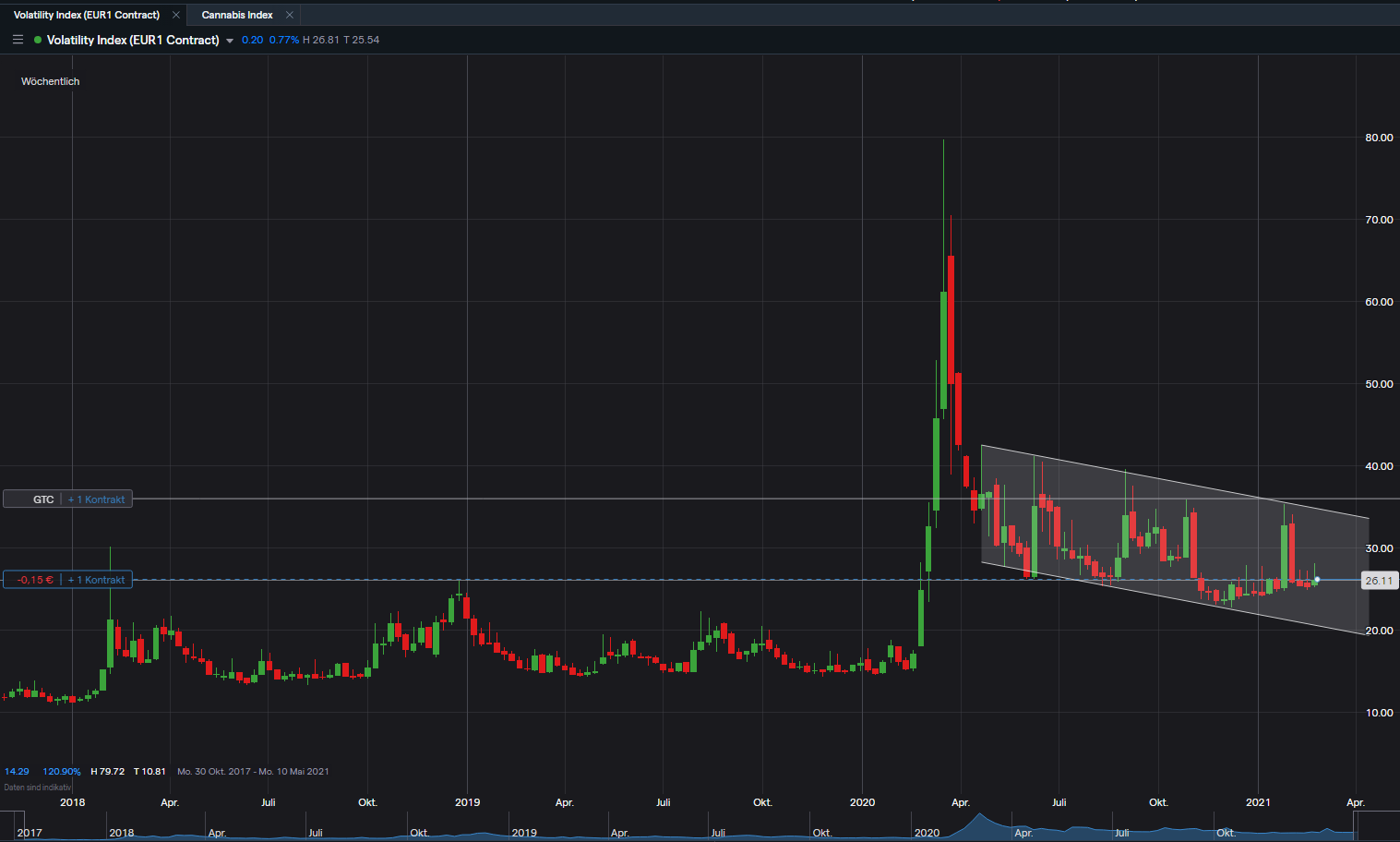1400x842 pixels.
Task: Close the Cannabis Index tab
Action: click(290, 15)
